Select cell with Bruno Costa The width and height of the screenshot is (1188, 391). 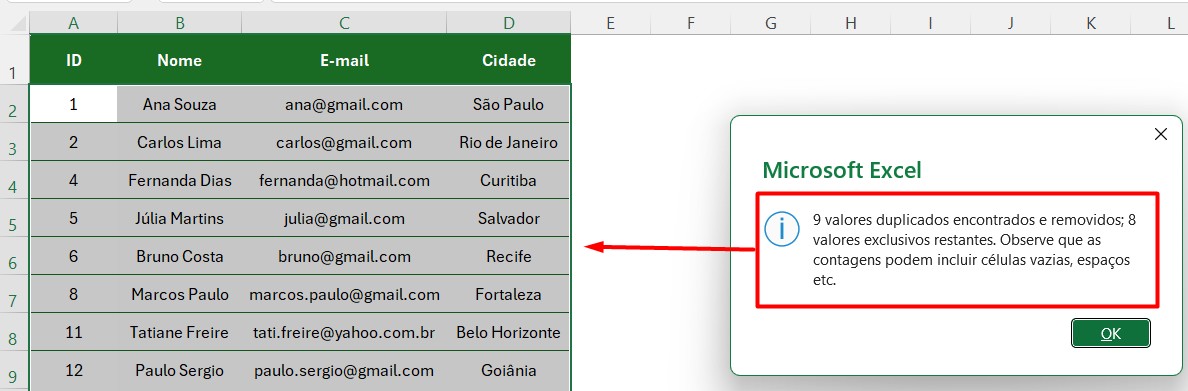180,256
